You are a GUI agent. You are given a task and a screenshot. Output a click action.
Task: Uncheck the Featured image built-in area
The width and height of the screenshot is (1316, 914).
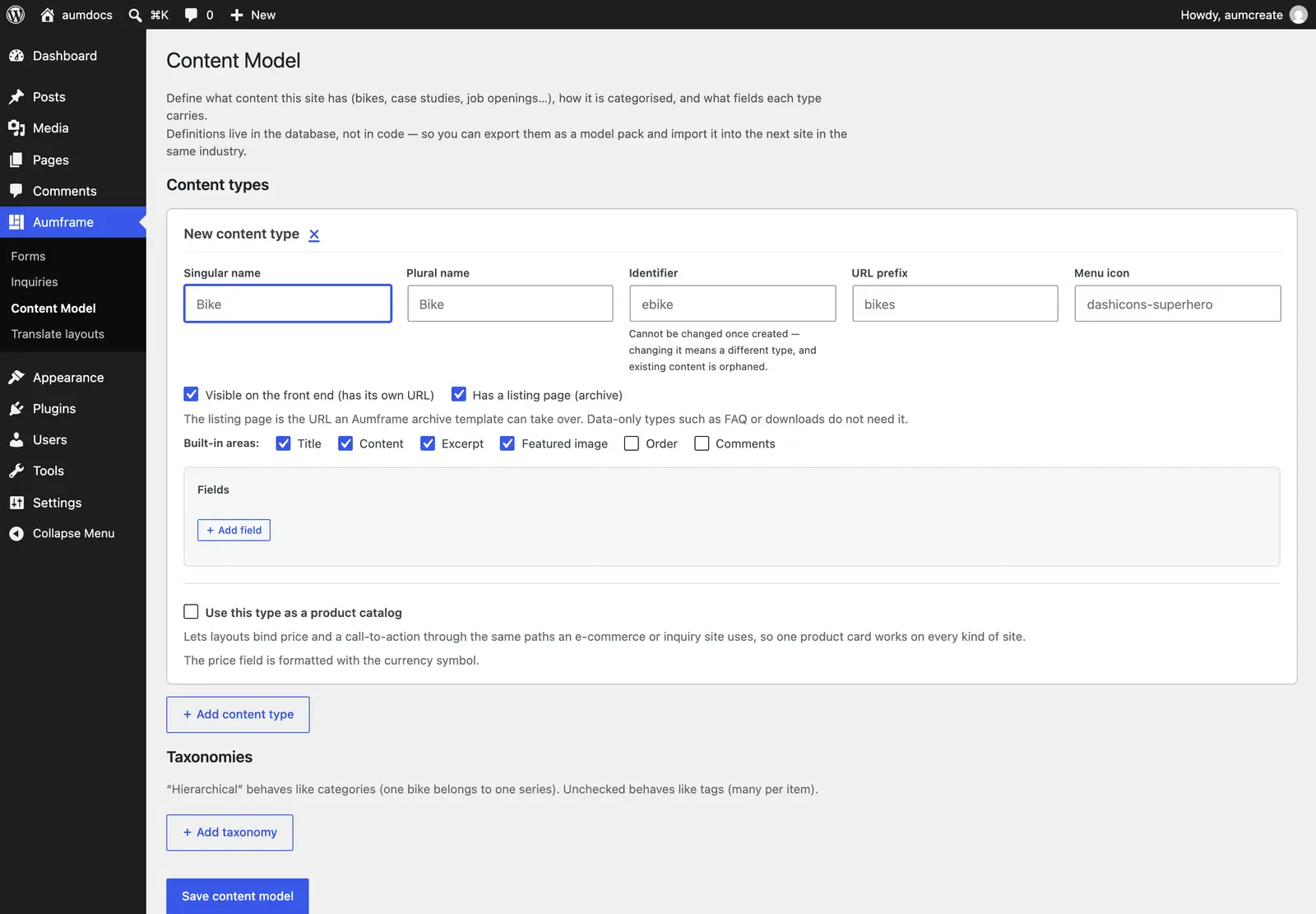[507, 443]
